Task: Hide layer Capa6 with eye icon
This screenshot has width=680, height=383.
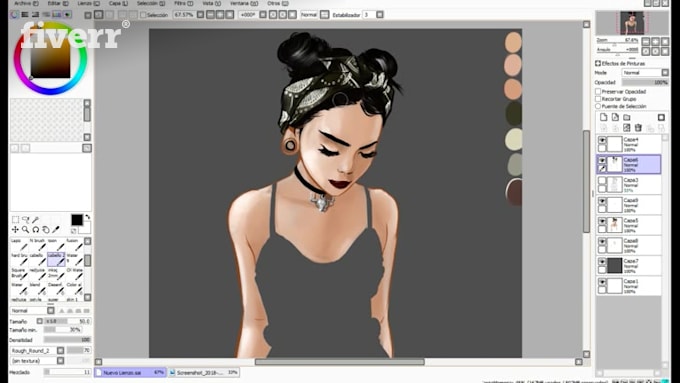Action: 602,160
